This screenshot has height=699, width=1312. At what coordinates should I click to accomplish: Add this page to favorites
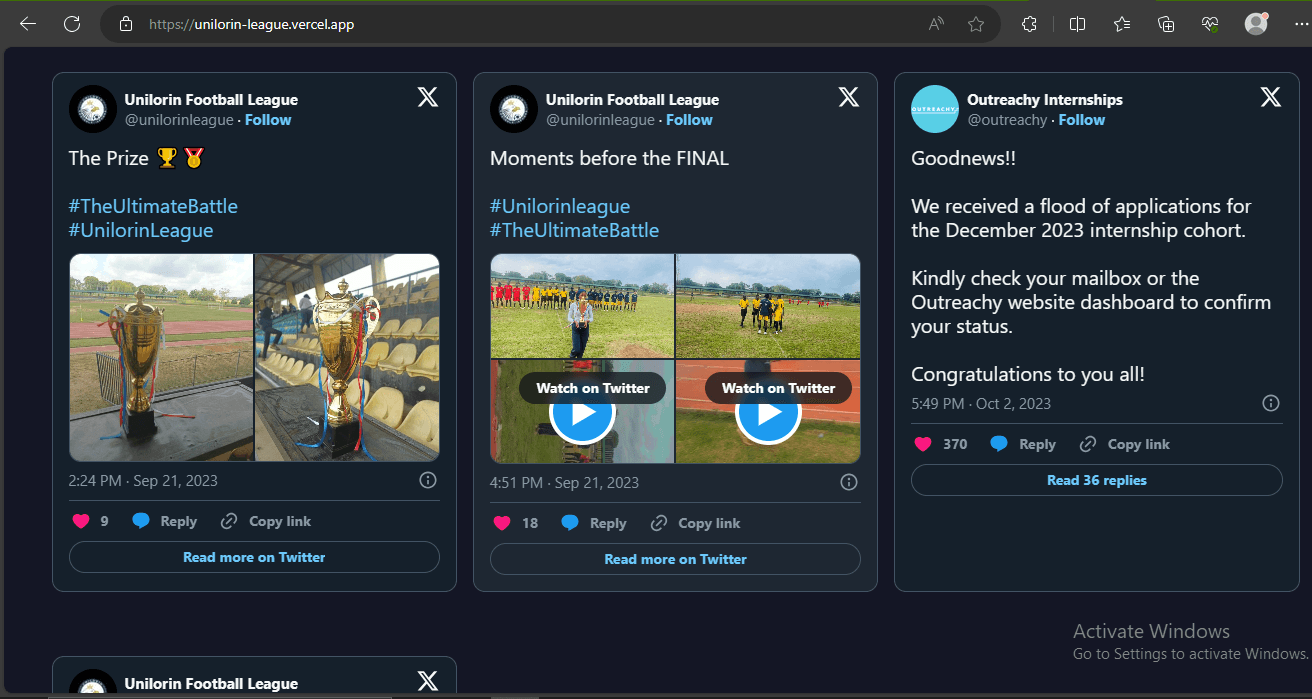click(x=976, y=24)
